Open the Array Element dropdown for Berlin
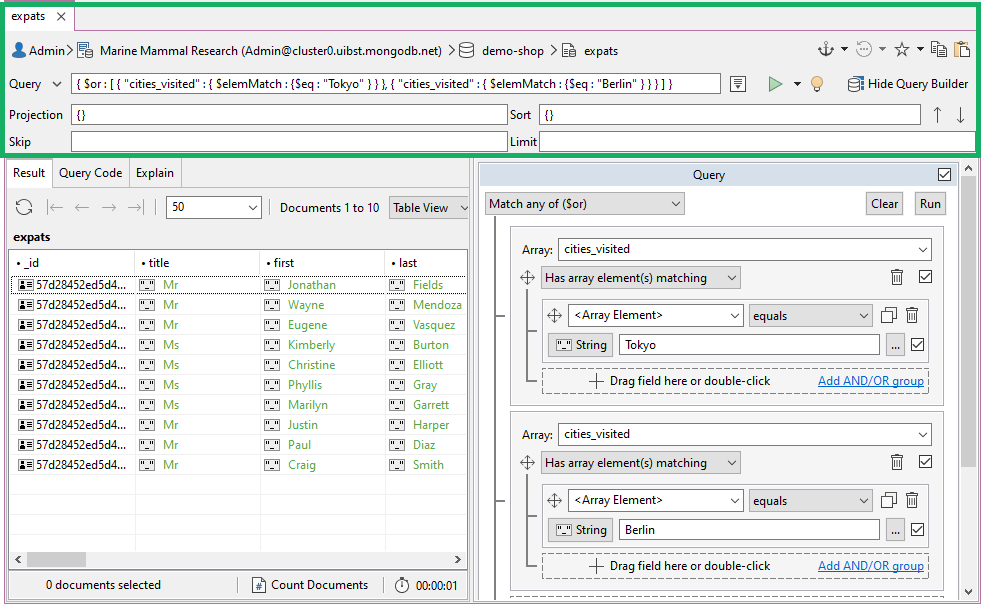Screen dimensions: 981x604 tap(656, 501)
